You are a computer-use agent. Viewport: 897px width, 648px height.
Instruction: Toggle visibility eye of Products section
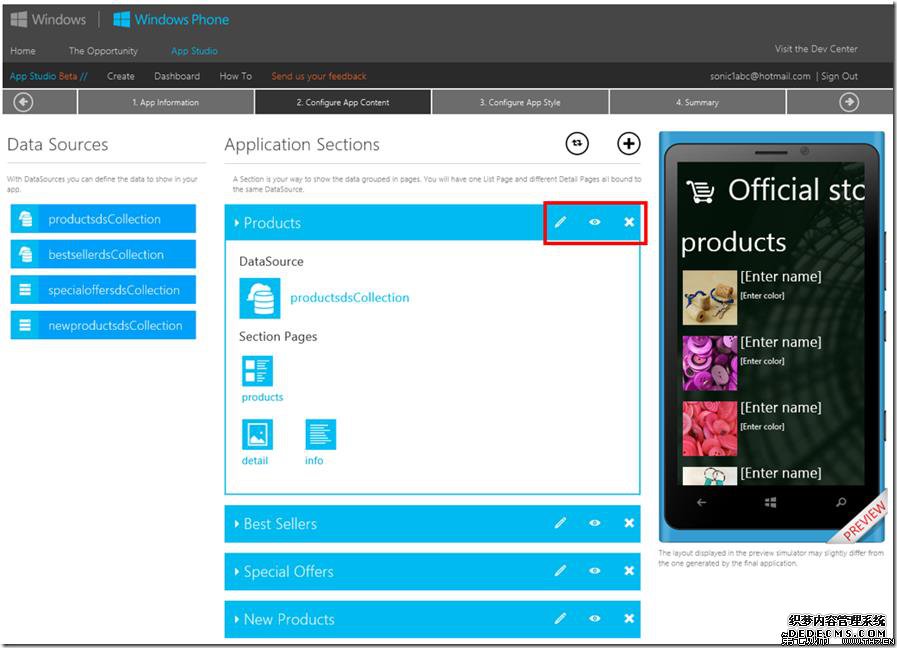[x=594, y=222]
